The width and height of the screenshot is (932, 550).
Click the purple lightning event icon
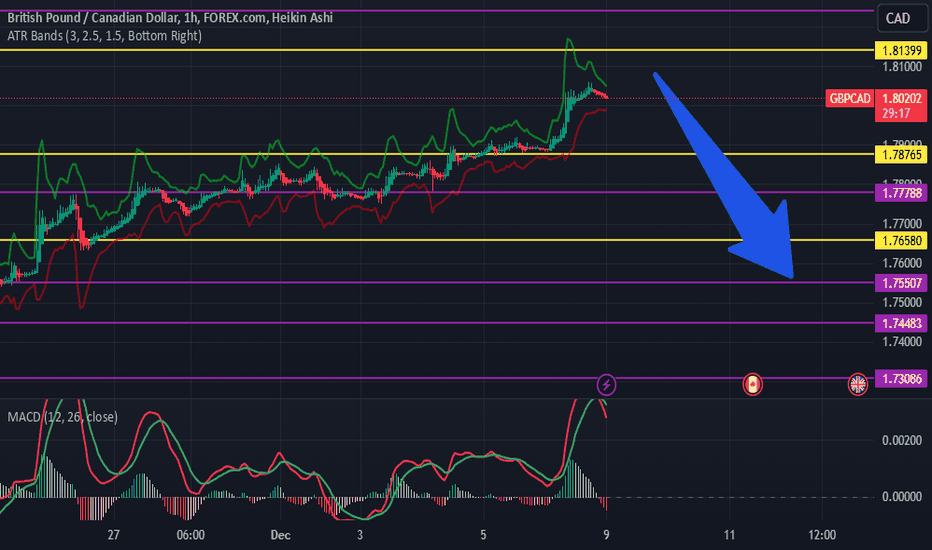click(x=606, y=385)
